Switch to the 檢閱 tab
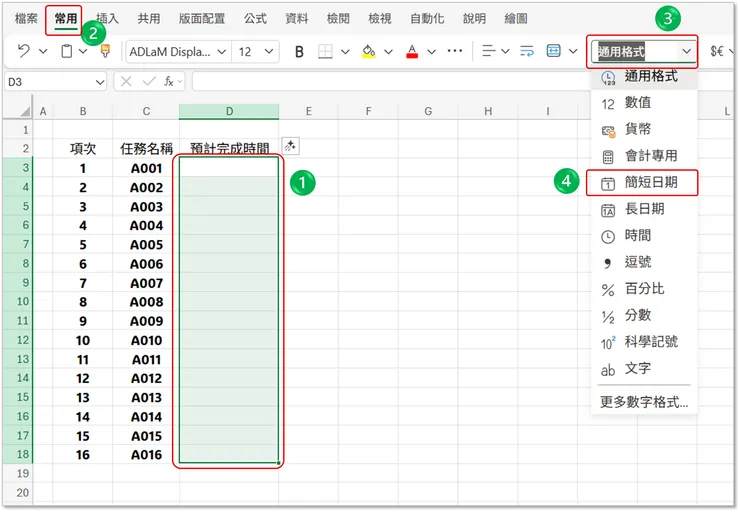This screenshot has height=512, width=740. (338, 18)
